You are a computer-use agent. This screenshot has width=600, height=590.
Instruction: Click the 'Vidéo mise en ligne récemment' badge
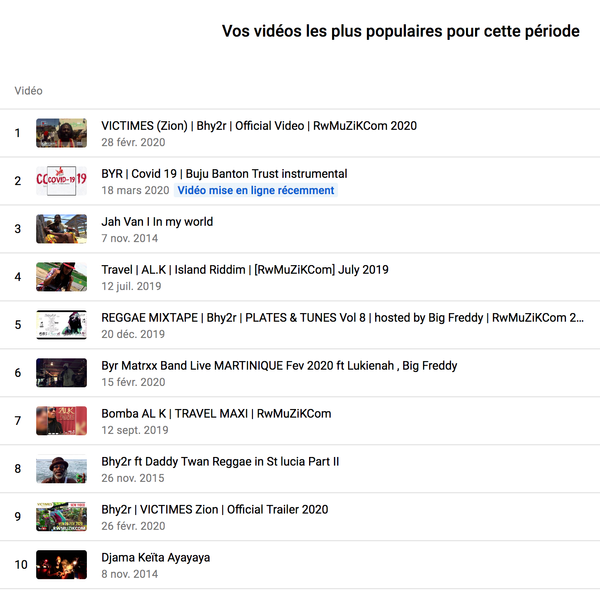256,190
